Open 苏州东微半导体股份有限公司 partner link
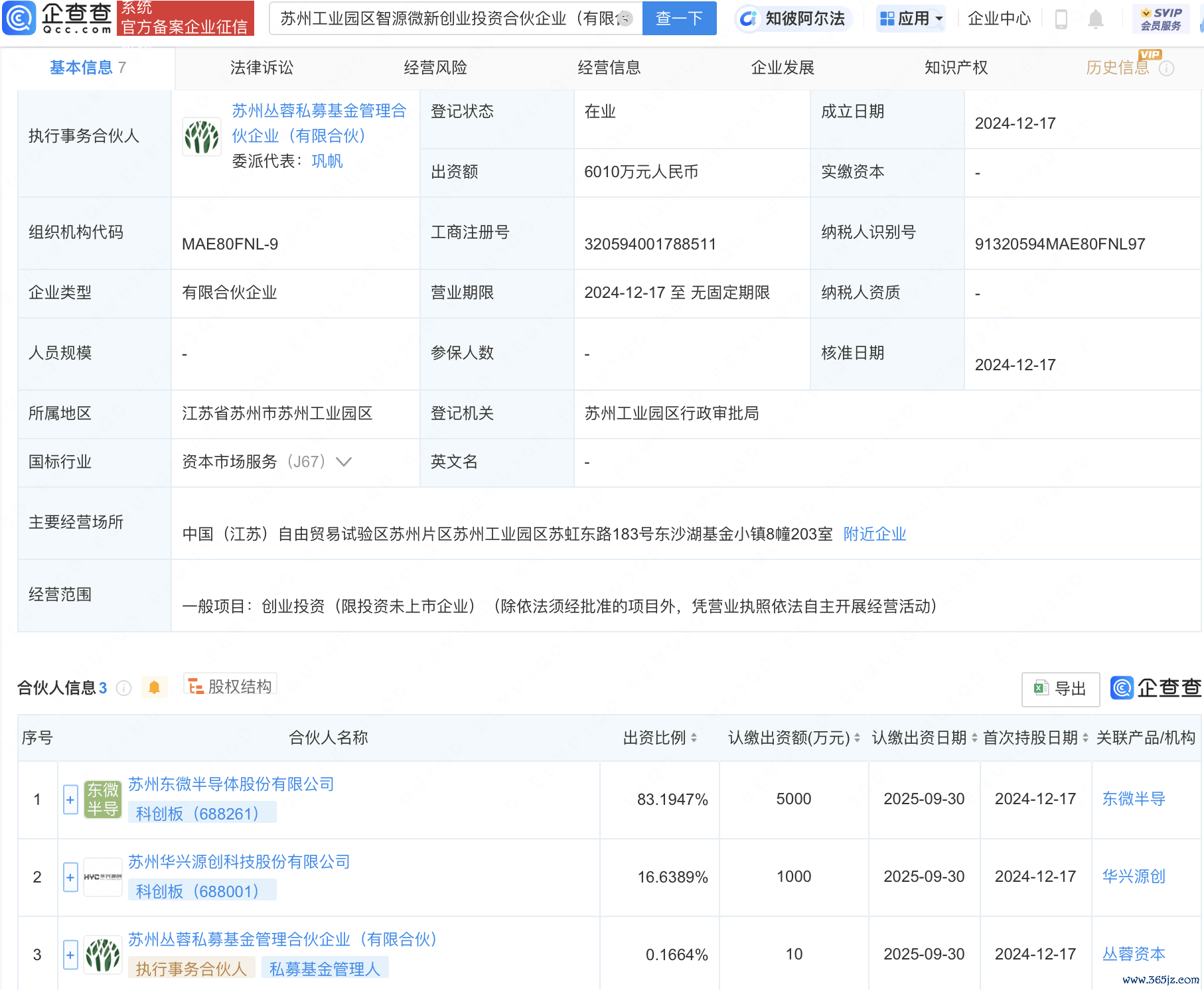1204x990 pixels. point(231,784)
